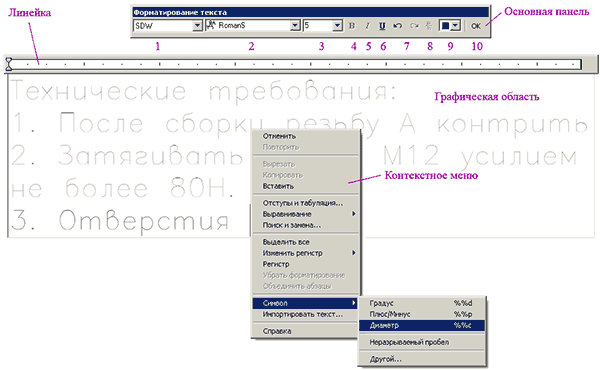The height and width of the screenshot is (370, 600).
Task: Click the Redo arrow icon in toolbar
Action: coord(414,26)
